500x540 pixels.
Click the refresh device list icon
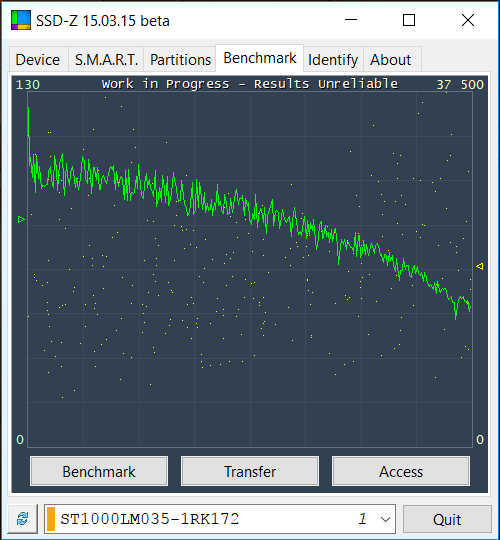[23, 519]
